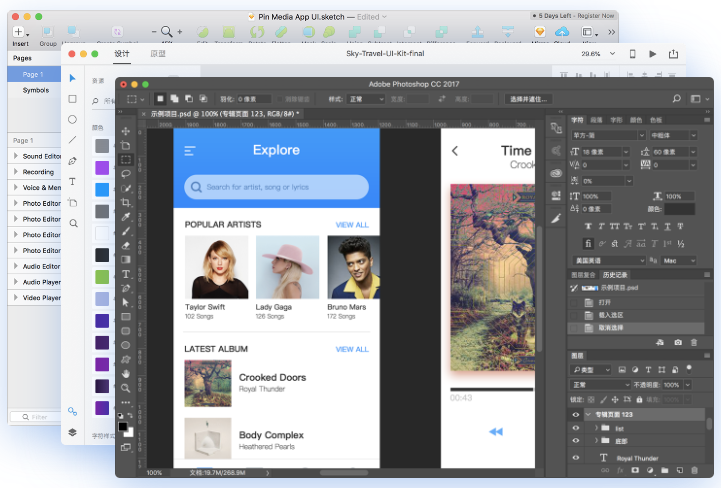721x488 pixels.
Task: Click the text color swatch in Character panel
Action: tap(679, 209)
